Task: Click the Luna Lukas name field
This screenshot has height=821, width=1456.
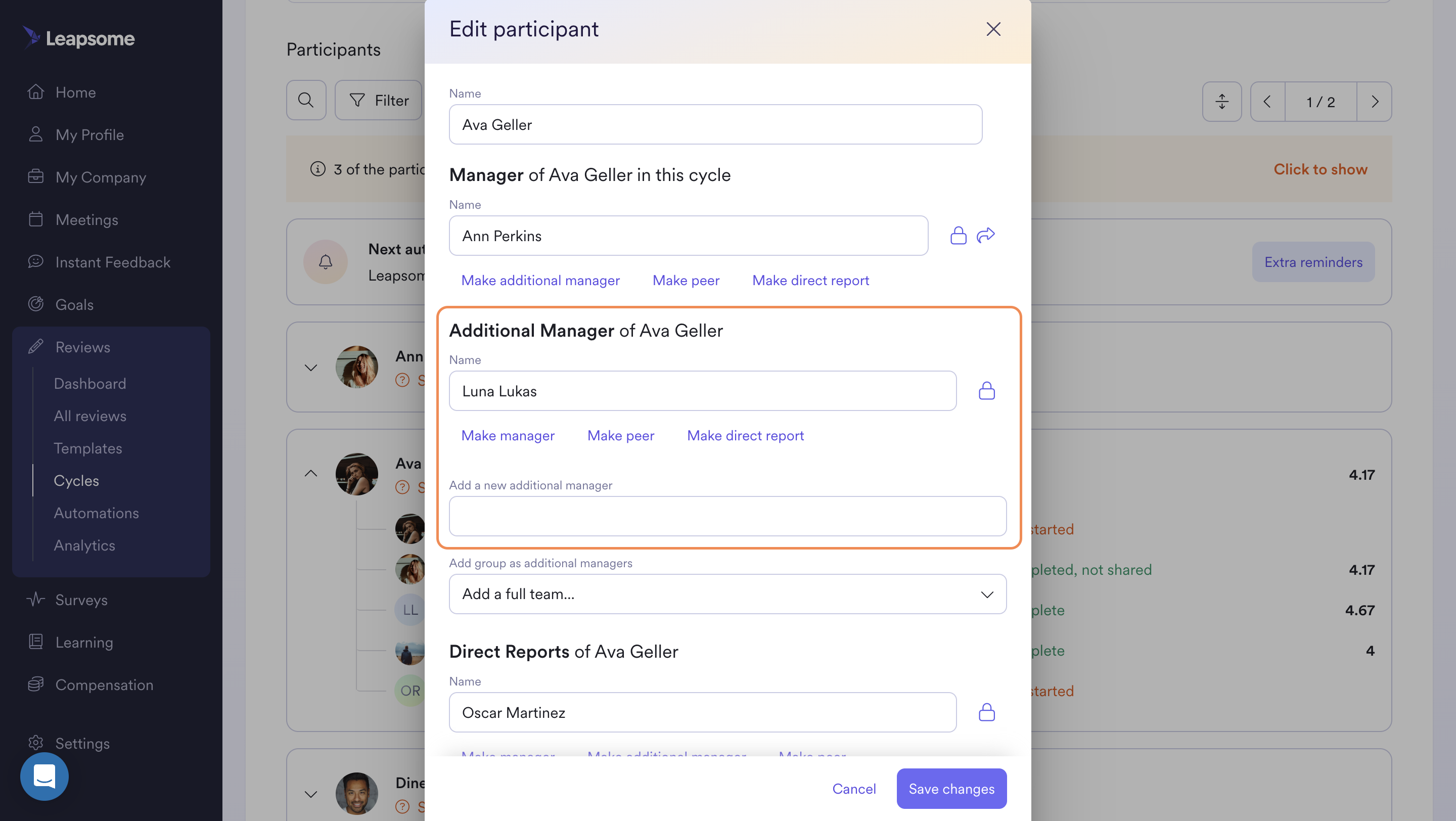Action: tap(702, 391)
